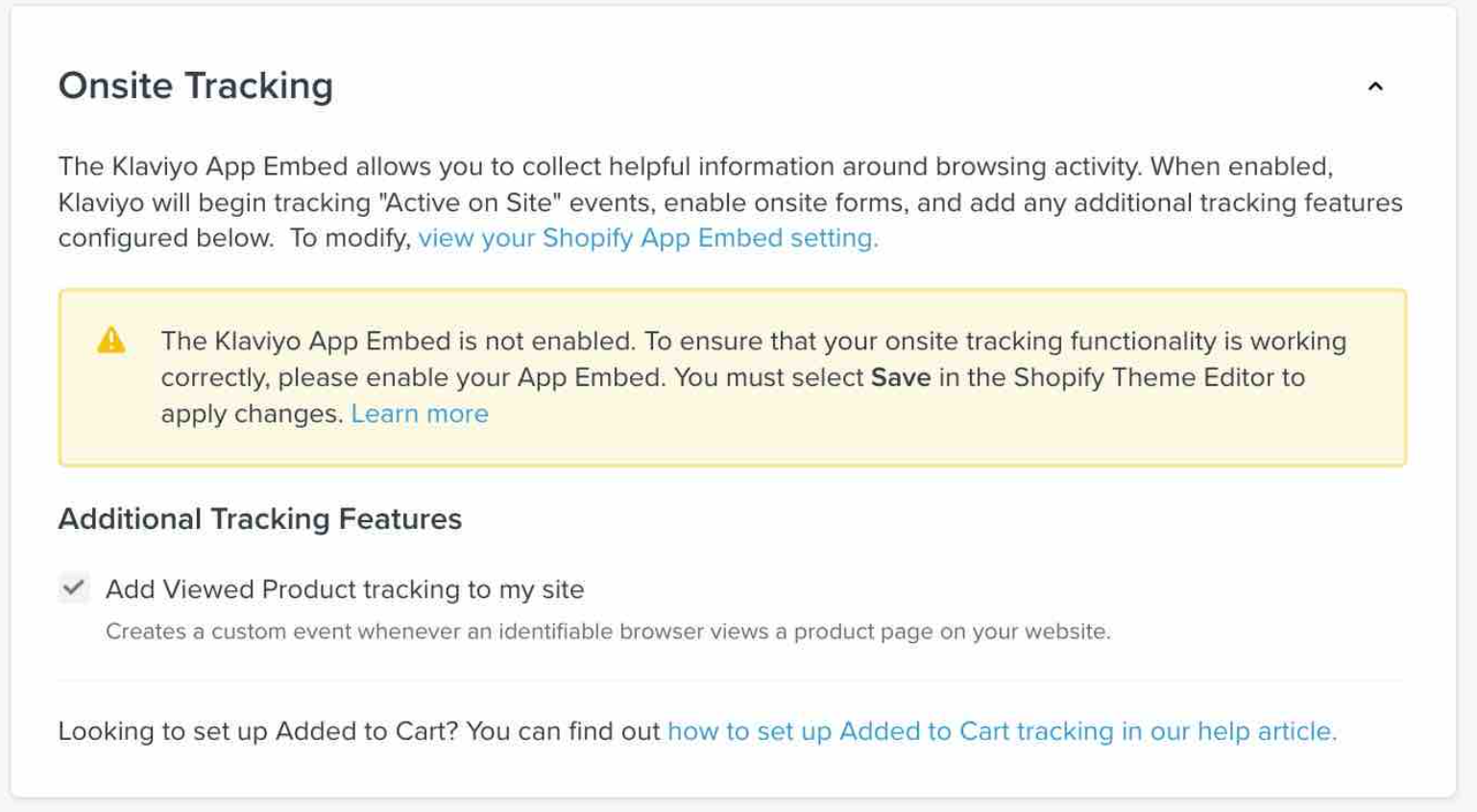This screenshot has height=812, width=1477.
Task: Select the gray check glyph in the tracking checkbox
Action: pyautogui.click(x=72, y=588)
